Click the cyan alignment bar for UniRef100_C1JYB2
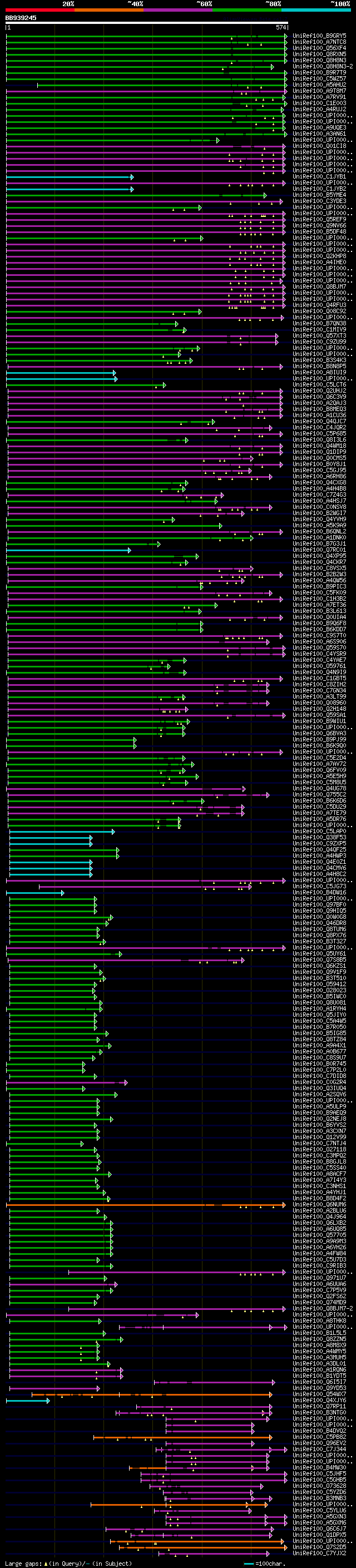 [70, 189]
